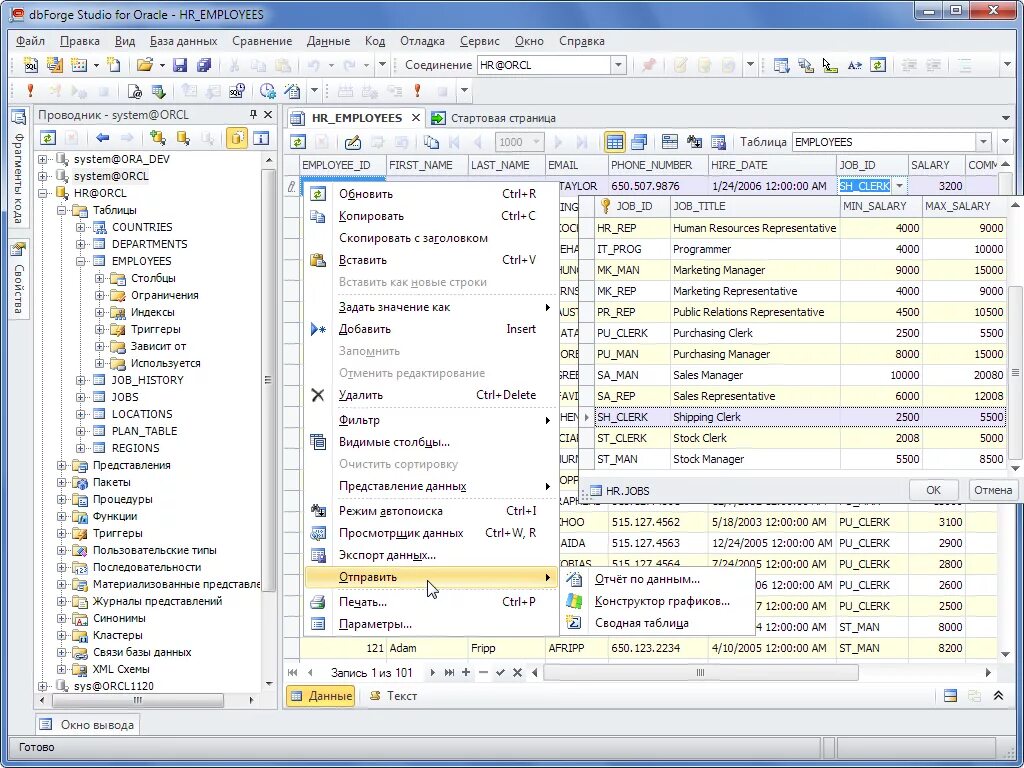The height and width of the screenshot is (768, 1024).
Task: Switch to the Данные view at the bottom
Action: pyautogui.click(x=320, y=696)
